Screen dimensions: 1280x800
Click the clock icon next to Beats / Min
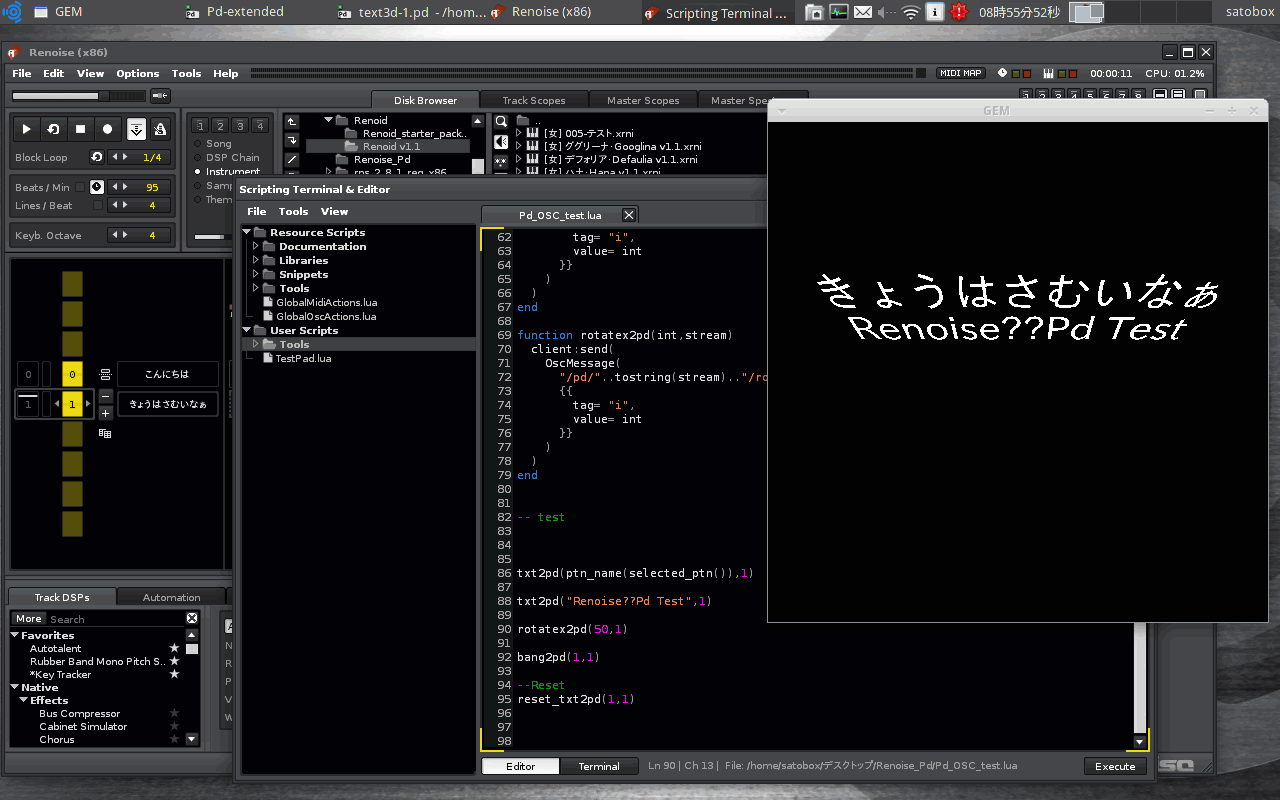(97, 187)
